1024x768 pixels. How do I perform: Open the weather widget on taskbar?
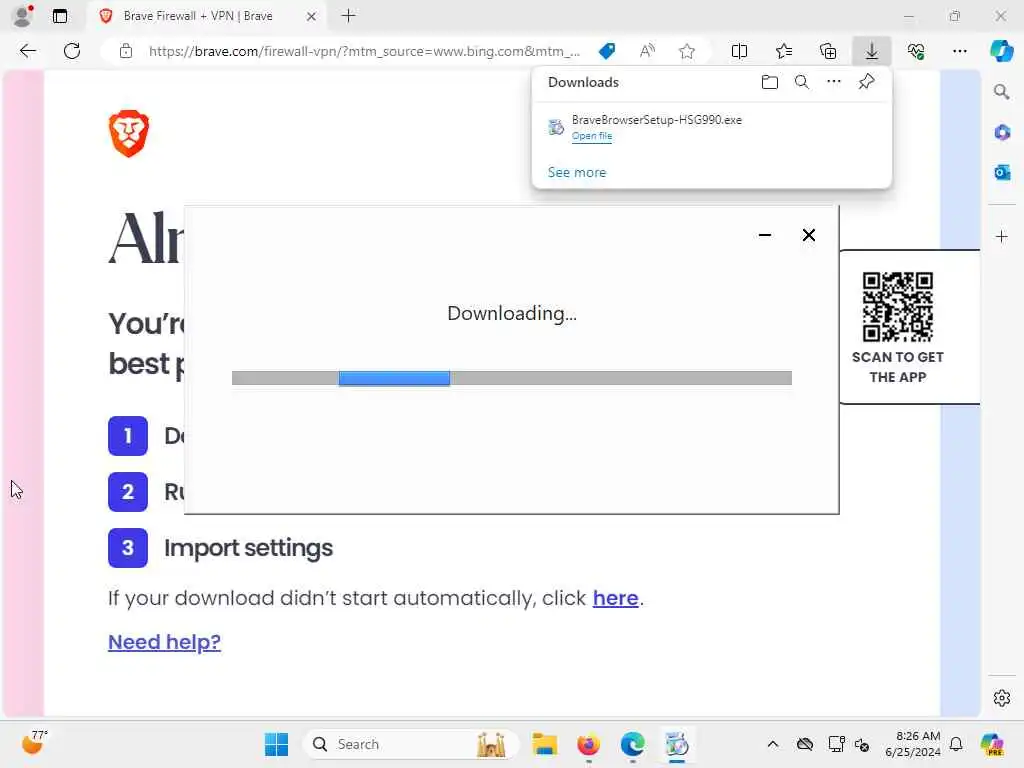tap(34, 743)
